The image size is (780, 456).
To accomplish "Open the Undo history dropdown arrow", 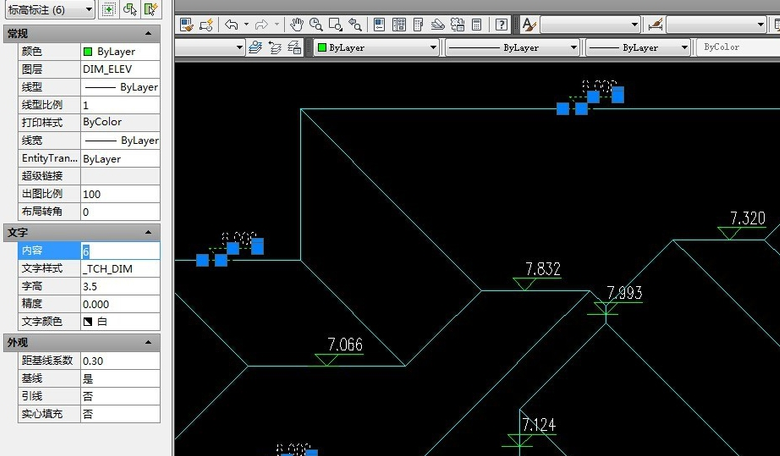I will [246, 24].
